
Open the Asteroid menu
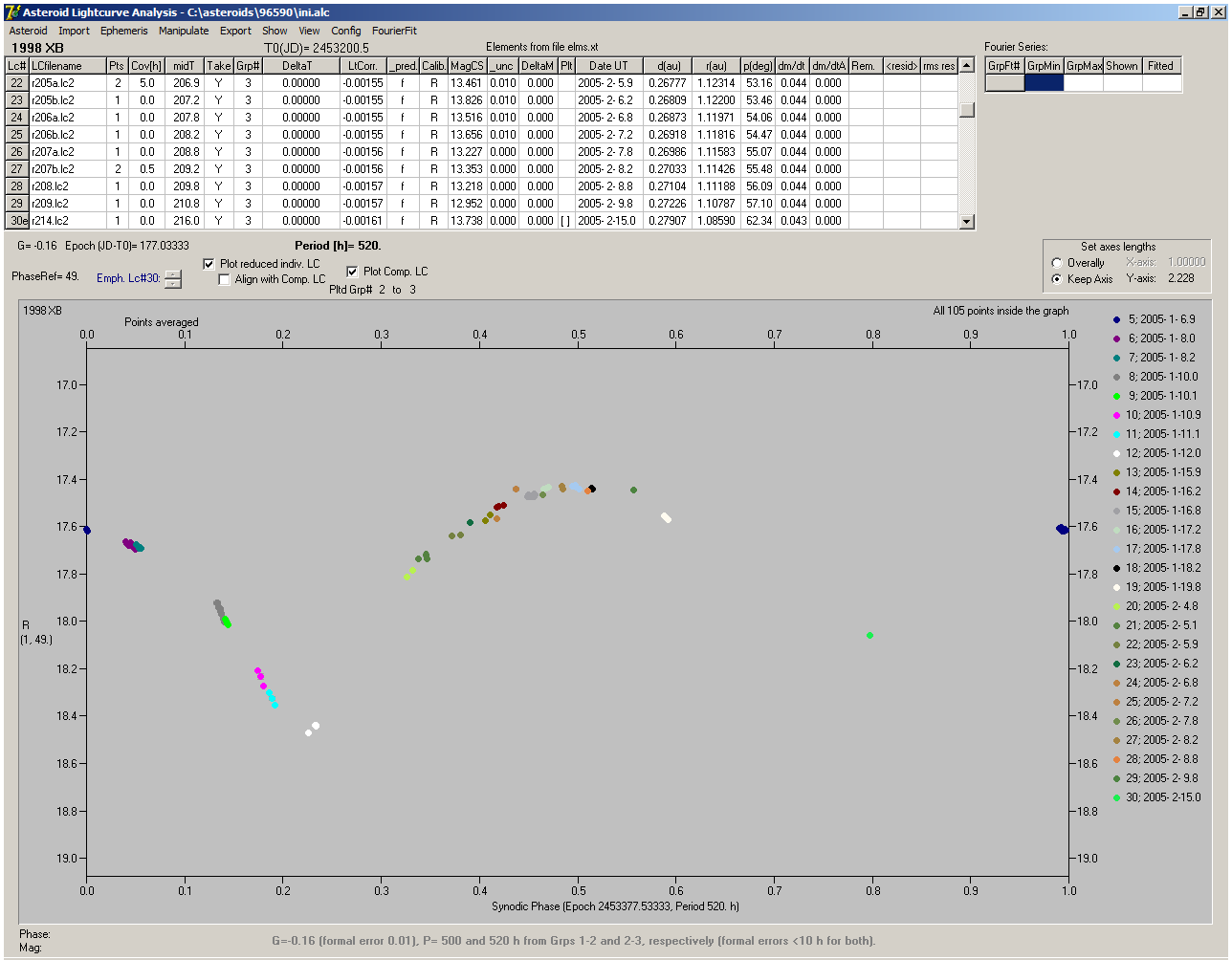pyautogui.click(x=28, y=31)
